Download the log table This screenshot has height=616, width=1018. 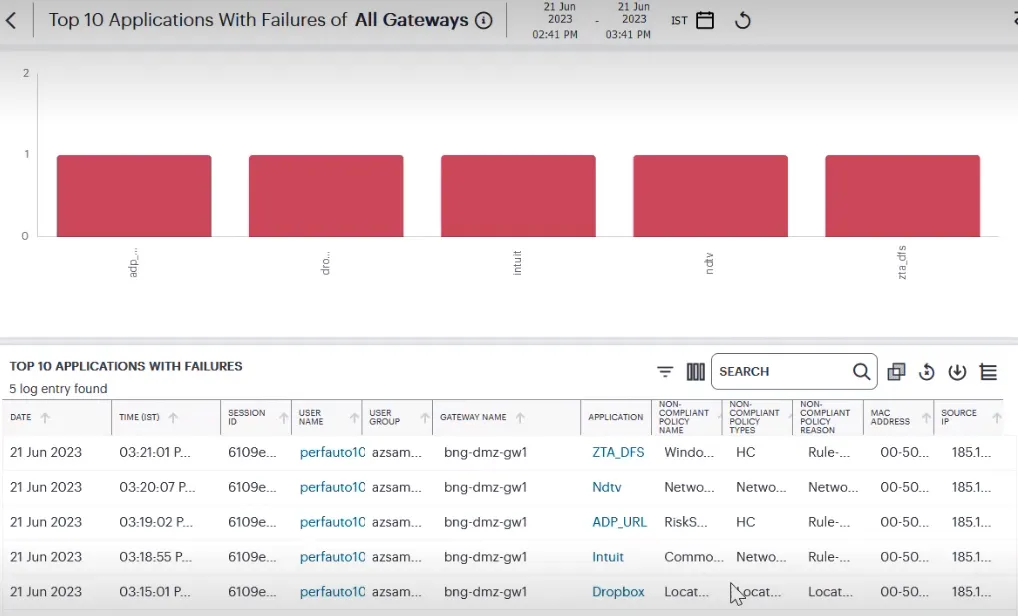pos(957,371)
